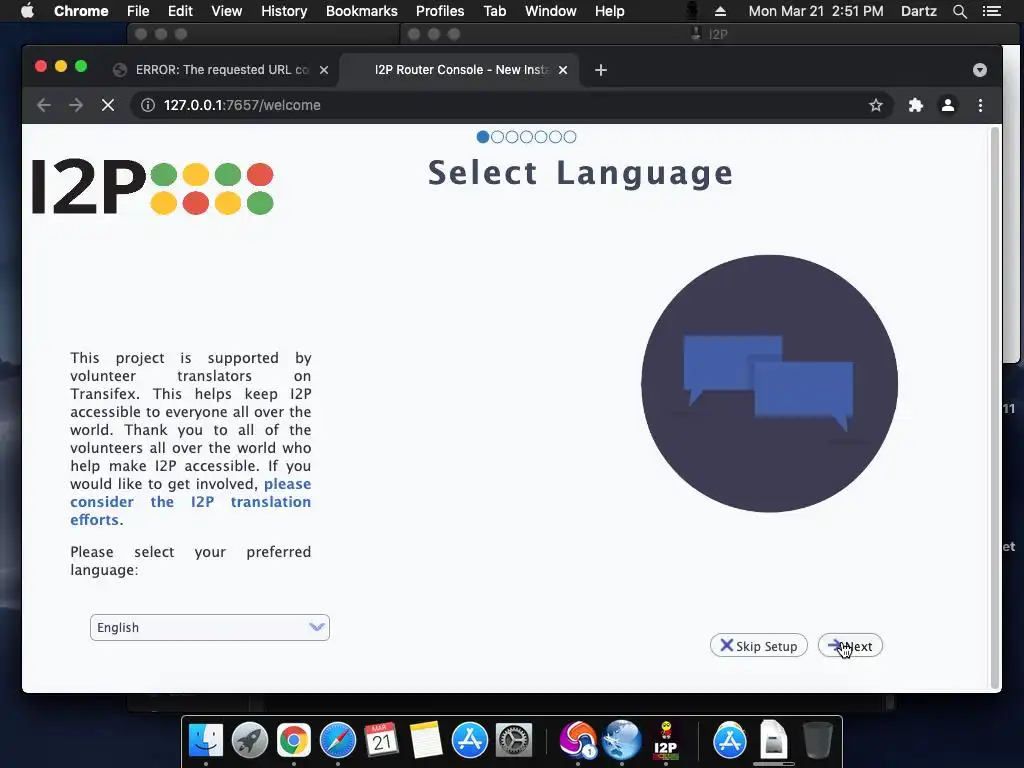This screenshot has width=1024, height=768.
Task: Open the File menu
Action: point(138,11)
